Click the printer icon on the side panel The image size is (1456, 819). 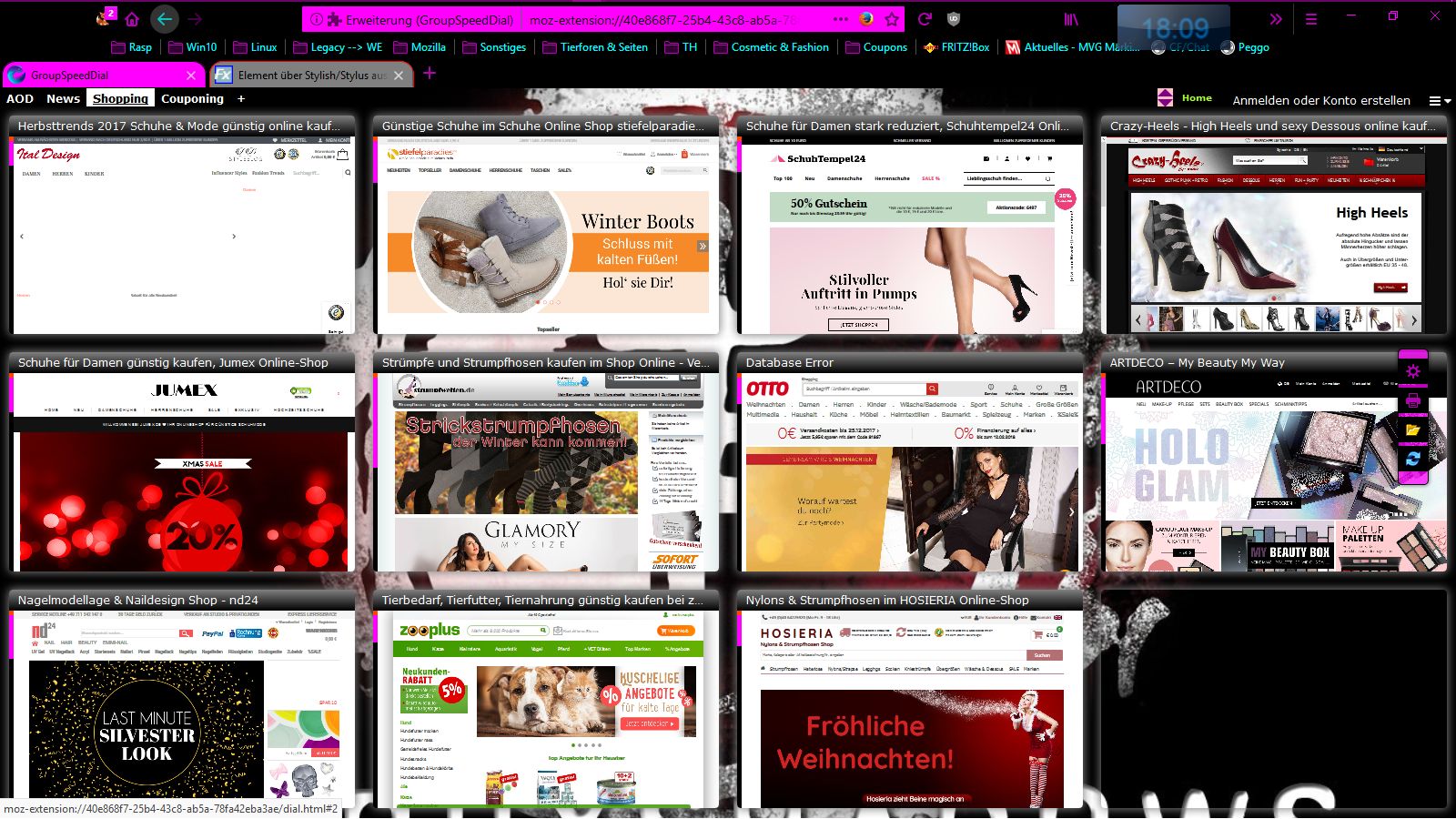click(1413, 400)
